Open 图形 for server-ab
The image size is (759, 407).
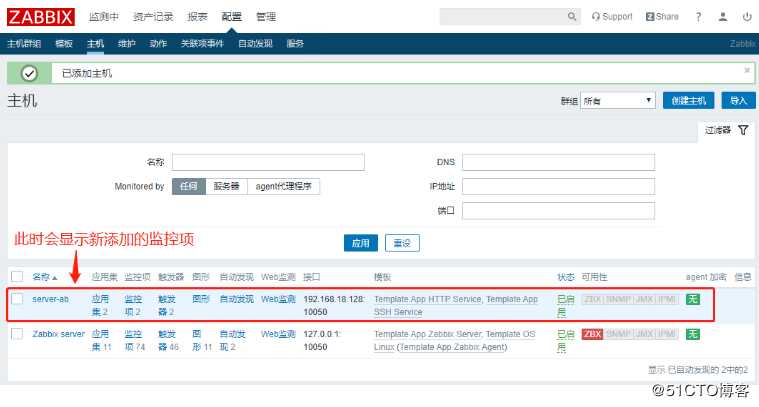[200, 299]
